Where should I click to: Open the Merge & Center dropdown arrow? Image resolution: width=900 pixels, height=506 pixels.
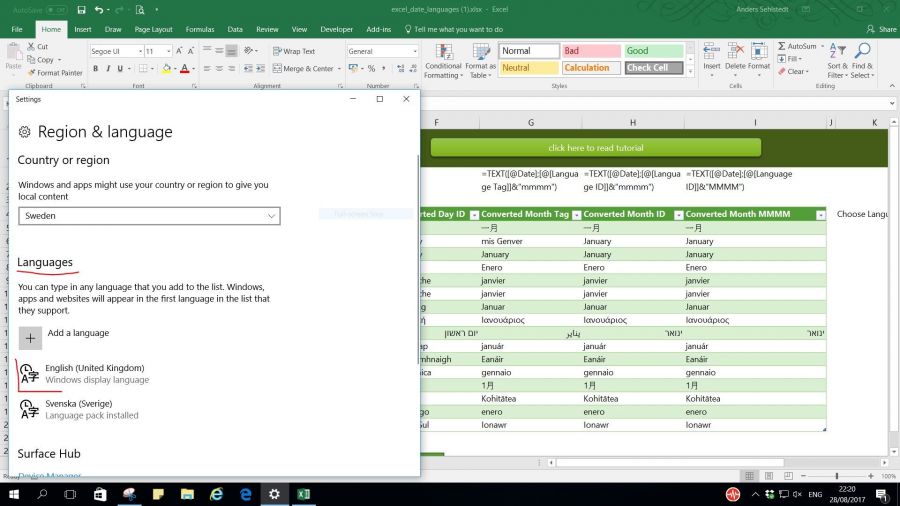339,68
